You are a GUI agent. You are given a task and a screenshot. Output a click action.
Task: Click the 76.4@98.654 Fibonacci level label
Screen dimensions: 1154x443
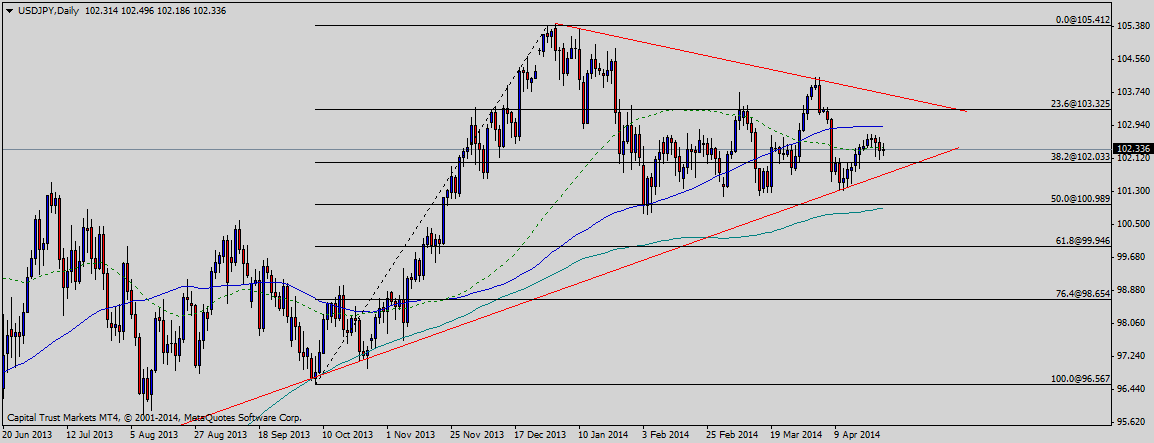(1082, 293)
